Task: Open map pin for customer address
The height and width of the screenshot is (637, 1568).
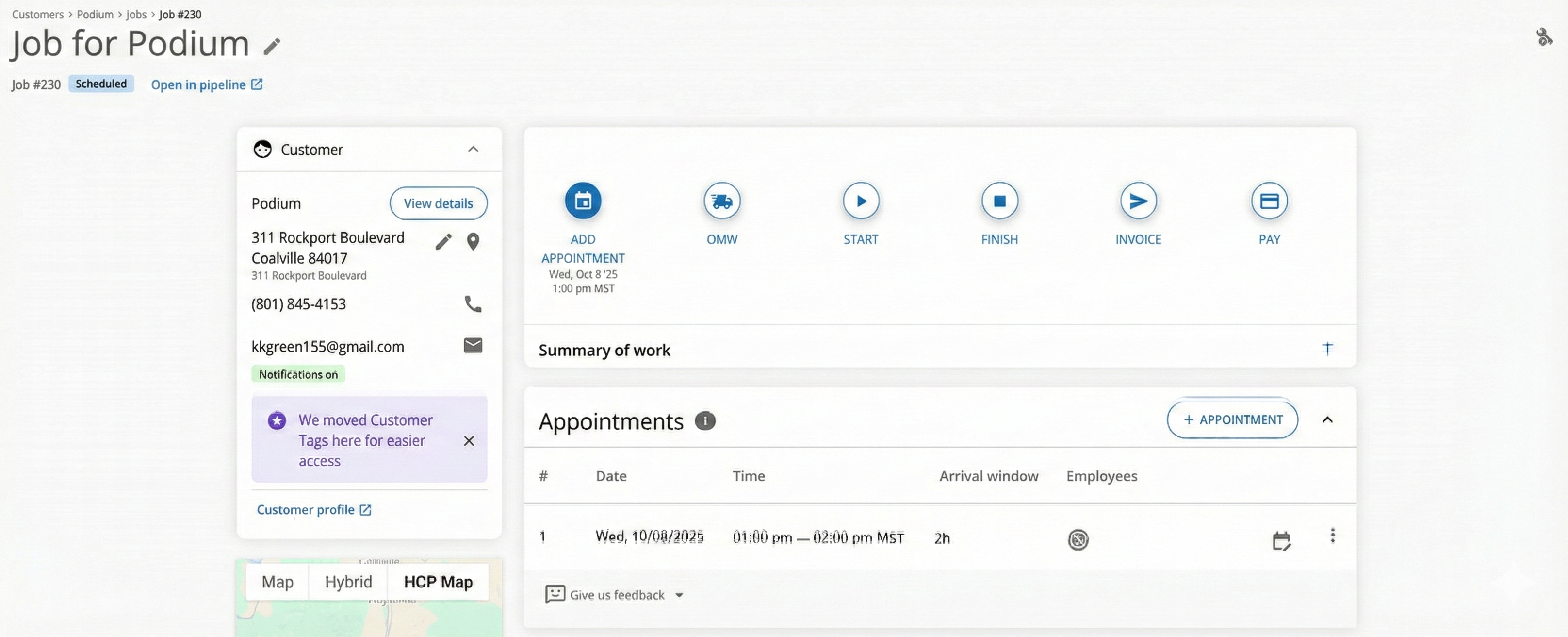Action: click(x=473, y=242)
